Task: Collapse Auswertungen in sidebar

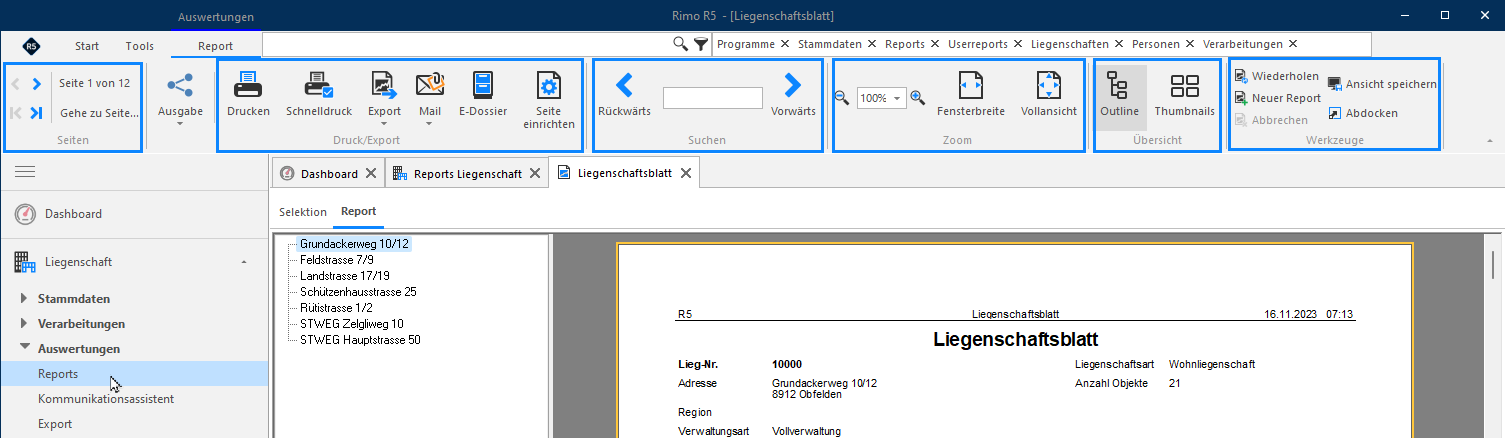Action: (x=24, y=349)
